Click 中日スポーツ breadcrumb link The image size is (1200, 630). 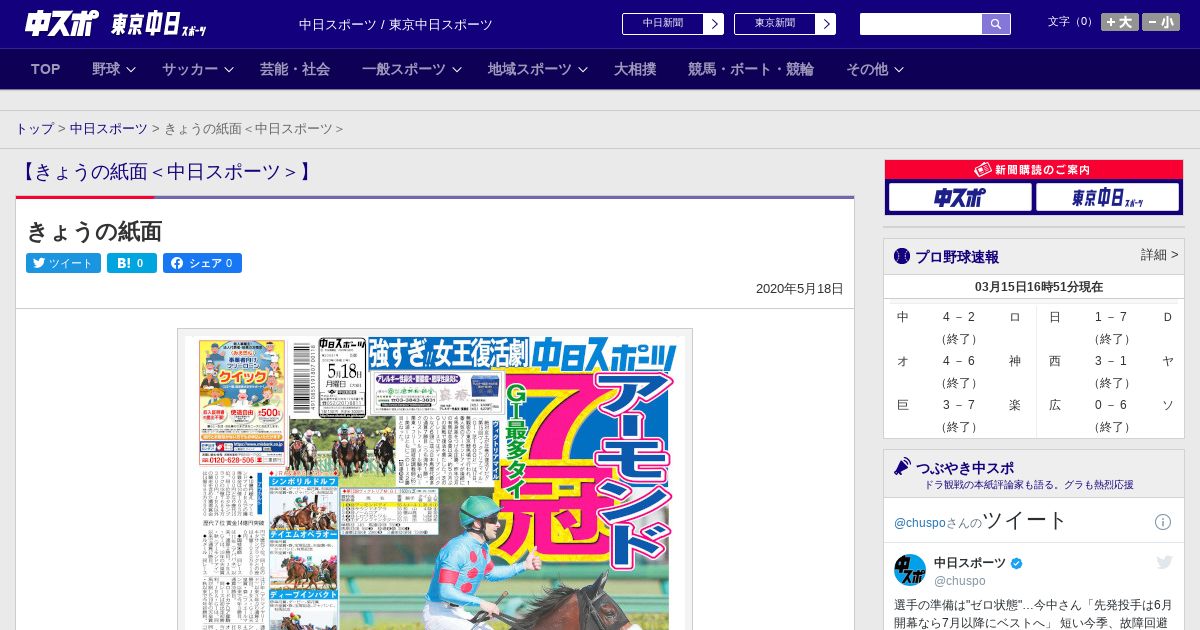click(x=109, y=129)
